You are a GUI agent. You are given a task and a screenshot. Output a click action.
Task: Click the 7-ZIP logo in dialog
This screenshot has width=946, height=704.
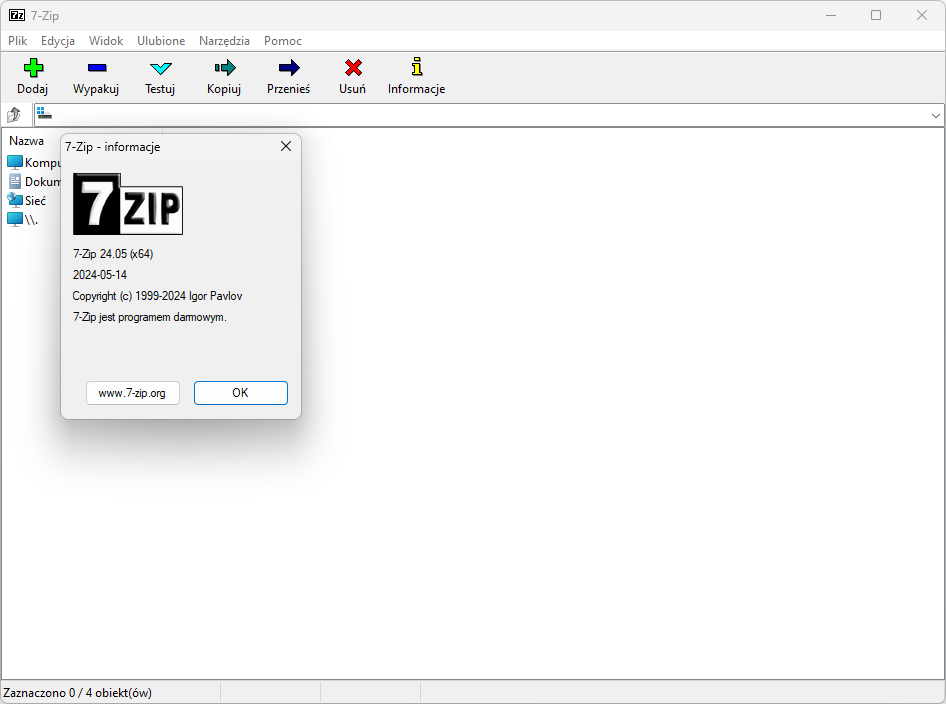click(127, 204)
